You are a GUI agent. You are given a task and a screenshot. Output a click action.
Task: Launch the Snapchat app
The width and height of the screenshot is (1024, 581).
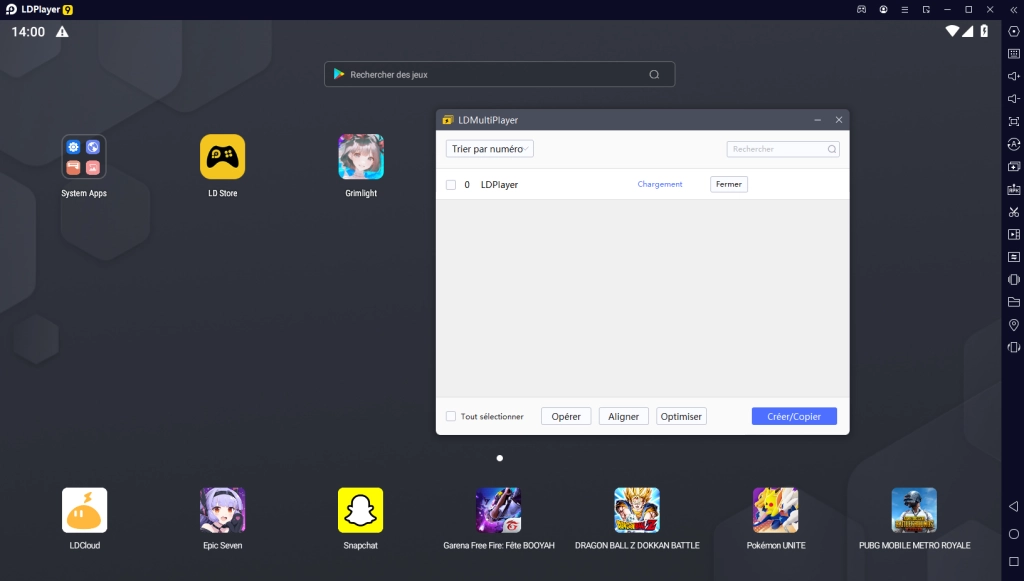[360, 510]
